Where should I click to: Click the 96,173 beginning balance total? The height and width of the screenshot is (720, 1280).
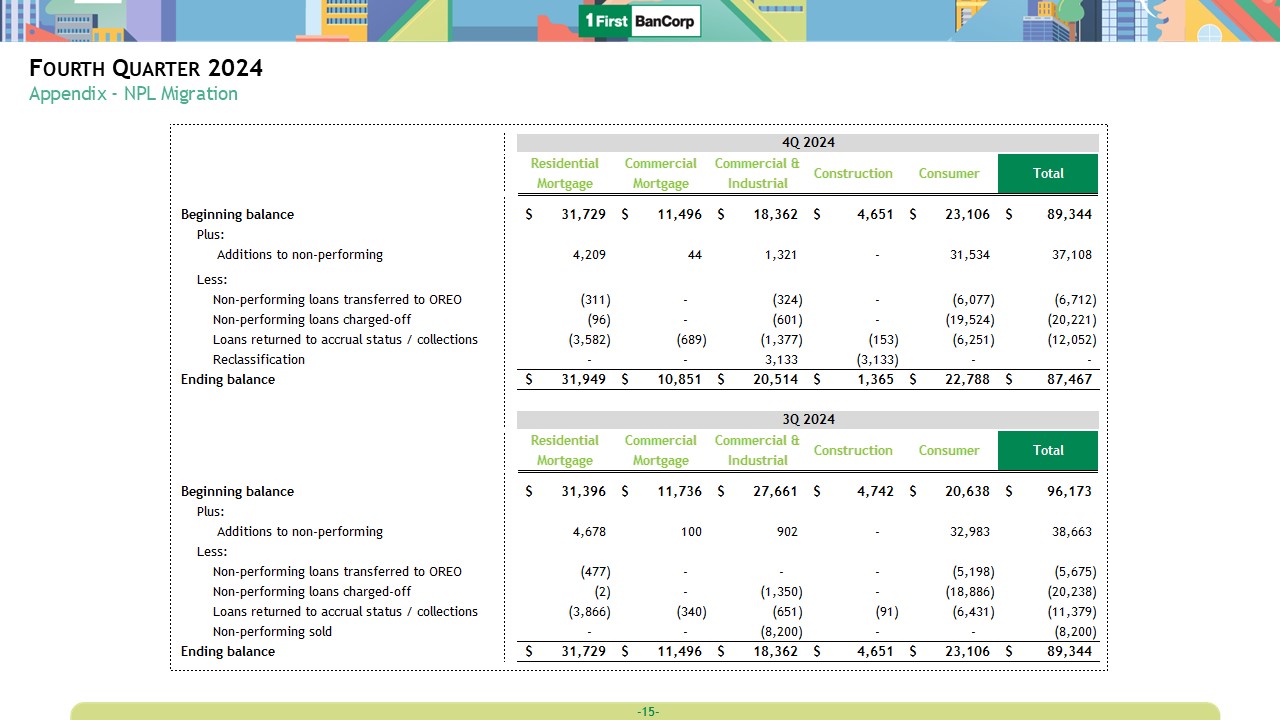pos(1066,492)
